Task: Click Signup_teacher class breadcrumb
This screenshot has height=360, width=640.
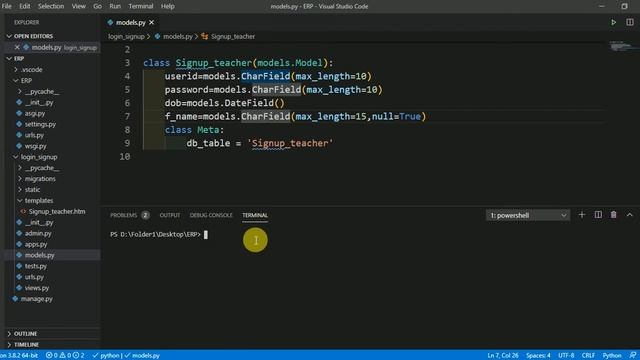Action: click(x=233, y=36)
